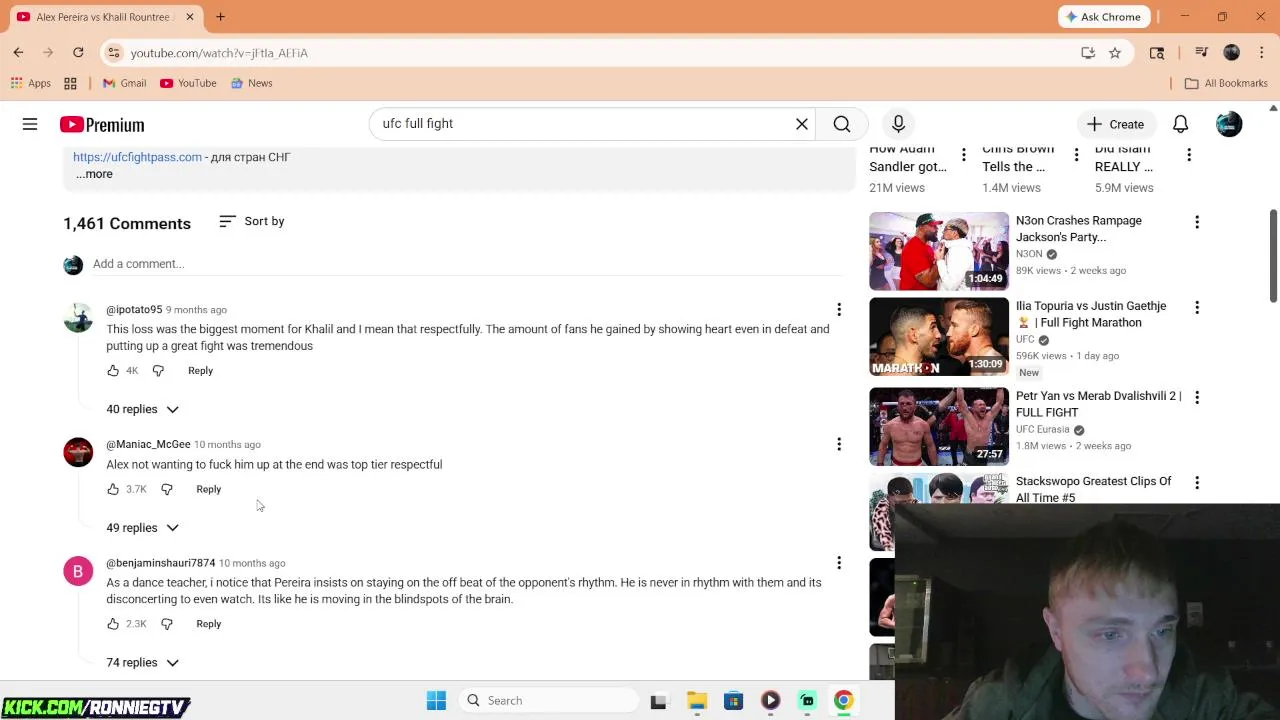Open Ilia Topuria Fight Marathon thumbnail
1280x720 pixels.
939,337
